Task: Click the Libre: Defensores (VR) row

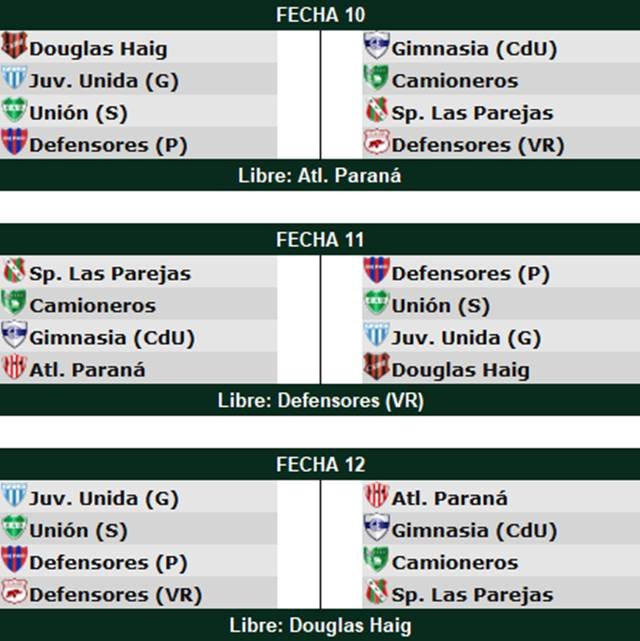Action: (x=320, y=401)
